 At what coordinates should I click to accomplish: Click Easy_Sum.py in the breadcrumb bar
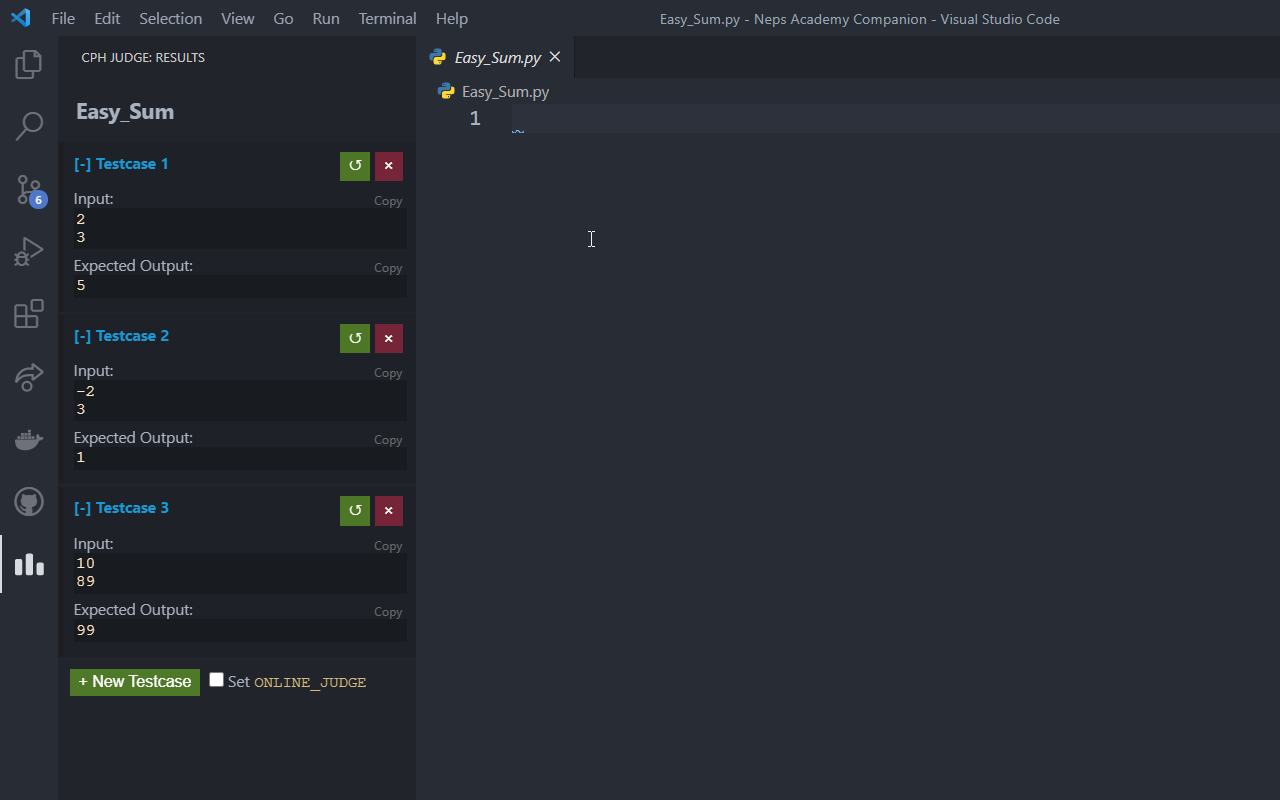pyautogui.click(x=505, y=92)
